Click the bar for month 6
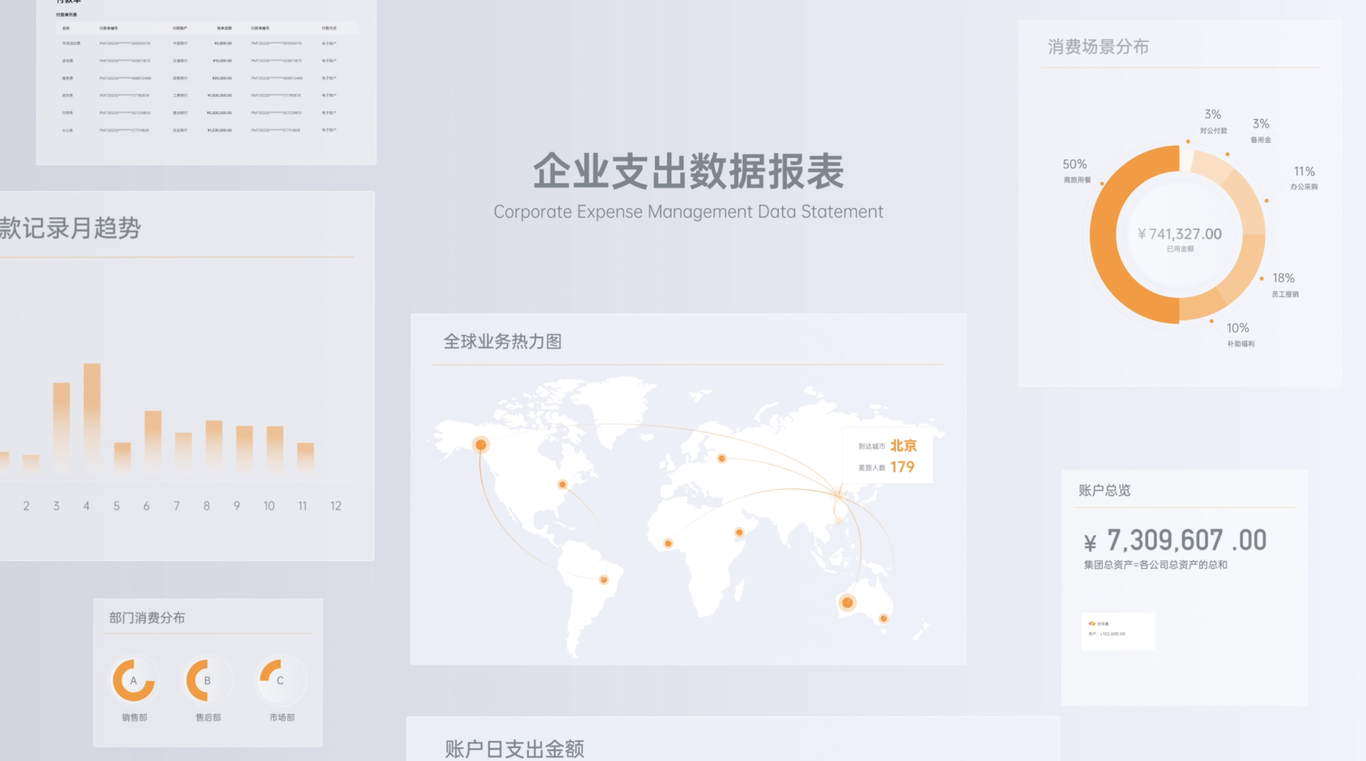The height and width of the screenshot is (761, 1366). [x=153, y=441]
